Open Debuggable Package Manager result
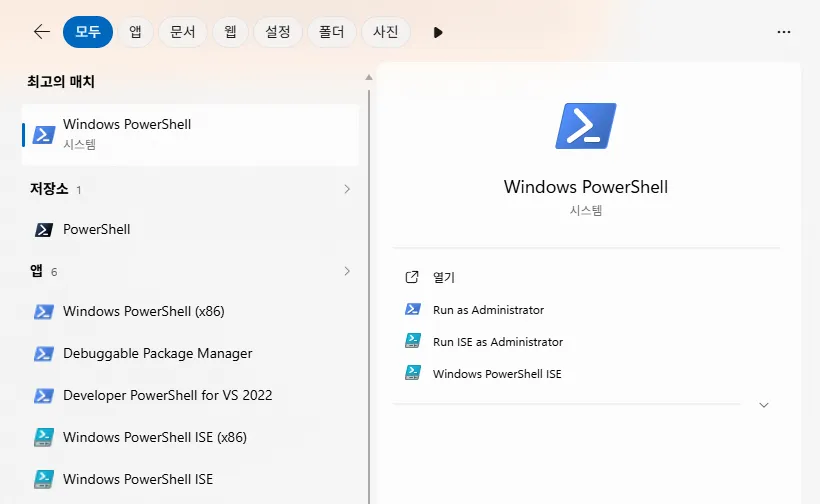The width and height of the screenshot is (820, 504). pyautogui.click(x=190, y=353)
